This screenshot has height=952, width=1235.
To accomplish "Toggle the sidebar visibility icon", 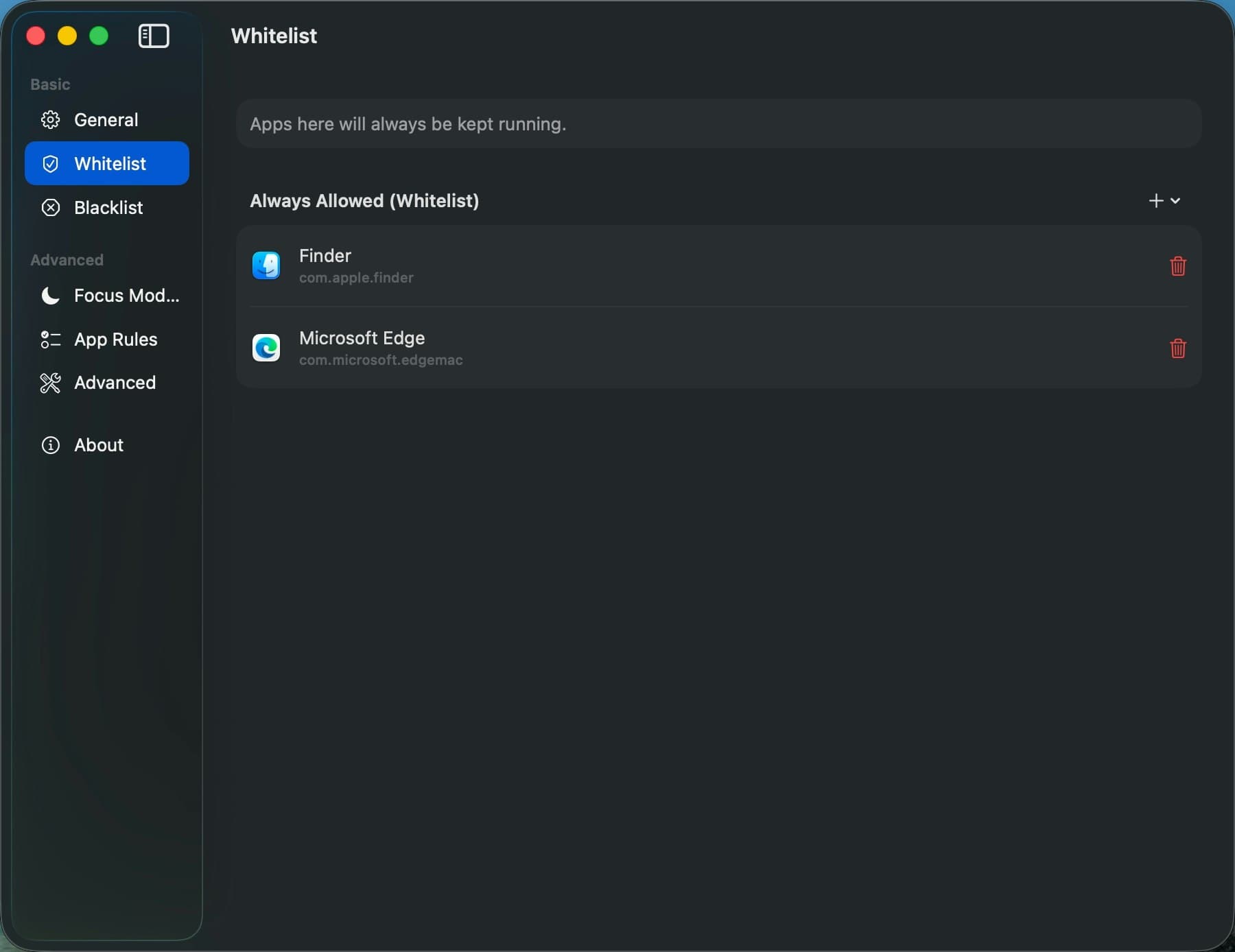I will click(154, 36).
